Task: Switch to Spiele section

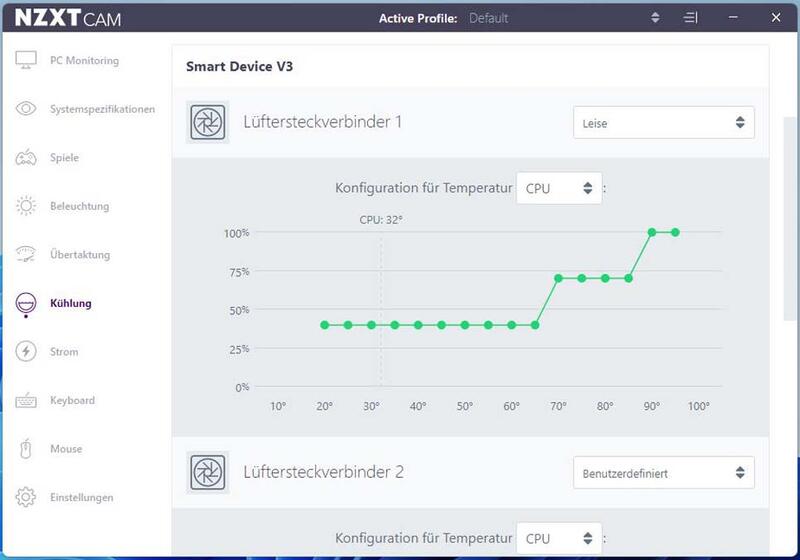Action: pyautogui.click(x=64, y=158)
